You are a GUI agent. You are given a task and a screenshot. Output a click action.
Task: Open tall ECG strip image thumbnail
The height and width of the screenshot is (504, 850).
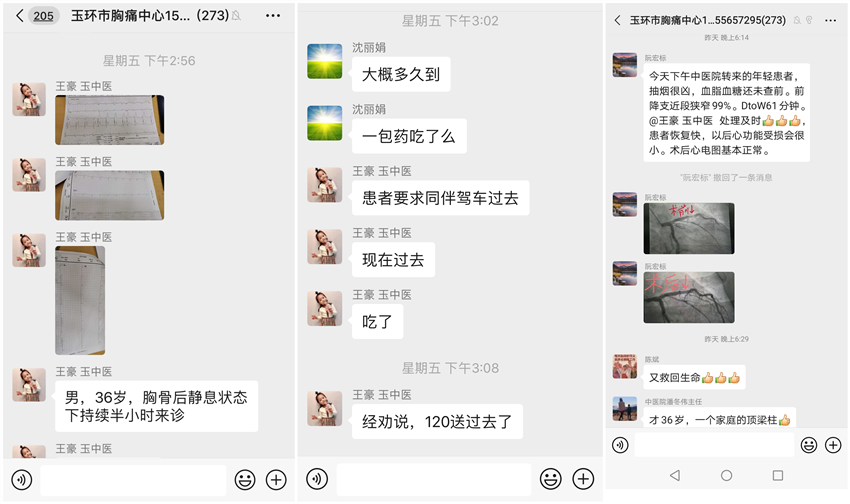[80, 300]
